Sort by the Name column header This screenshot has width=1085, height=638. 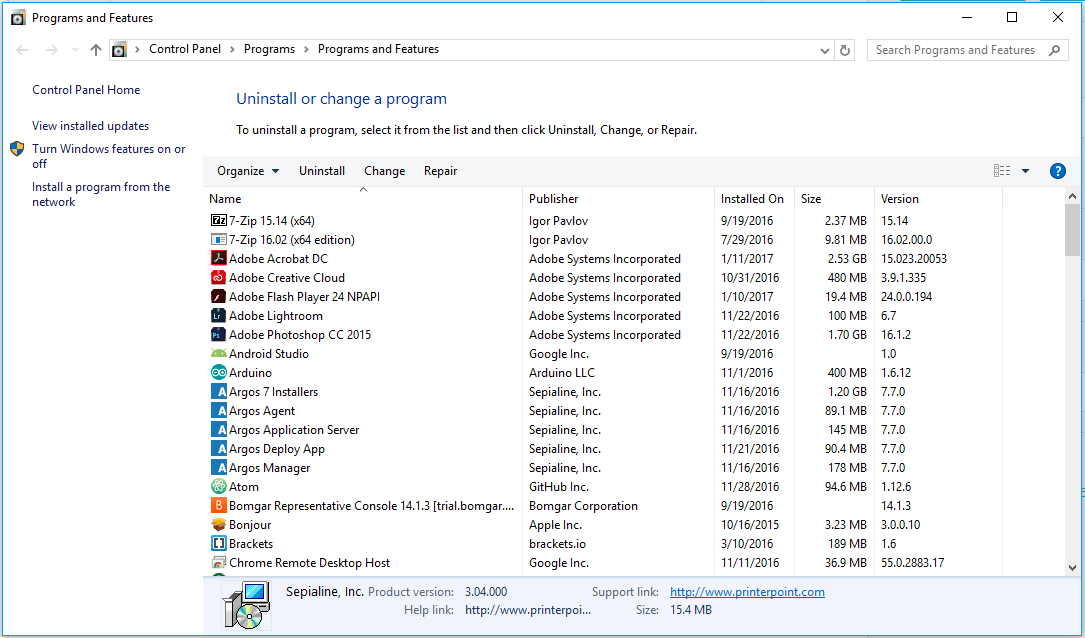coord(363,199)
